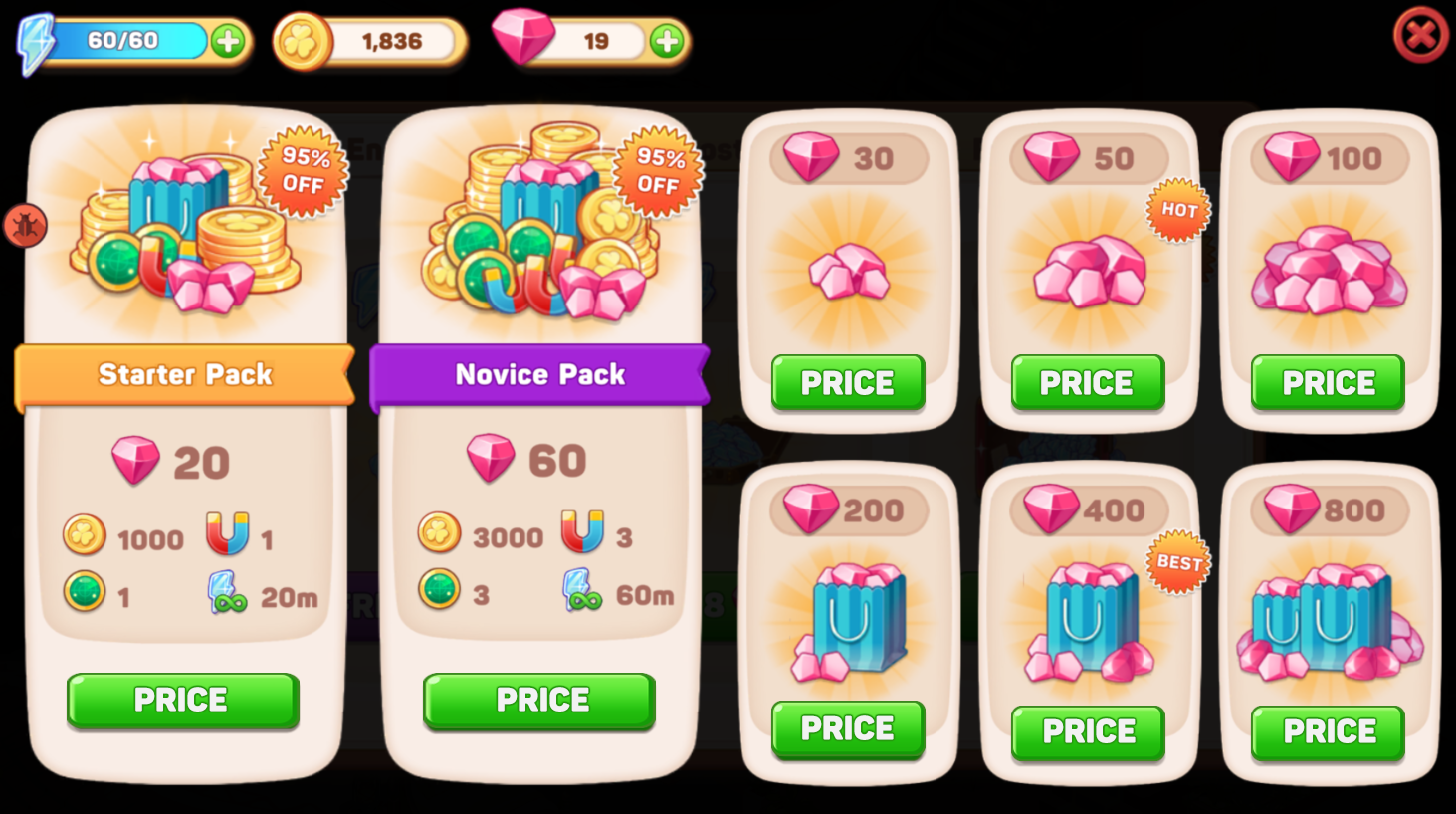Click the 95% OFF badge on the Starter Pack
The height and width of the screenshot is (814, 1456).
click(304, 171)
